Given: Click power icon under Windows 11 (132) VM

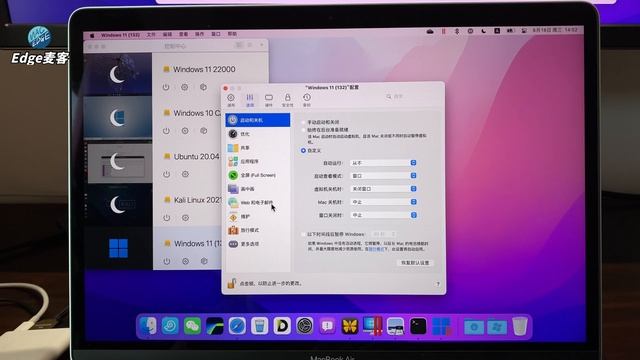Looking at the screenshot, I should coord(167,261).
